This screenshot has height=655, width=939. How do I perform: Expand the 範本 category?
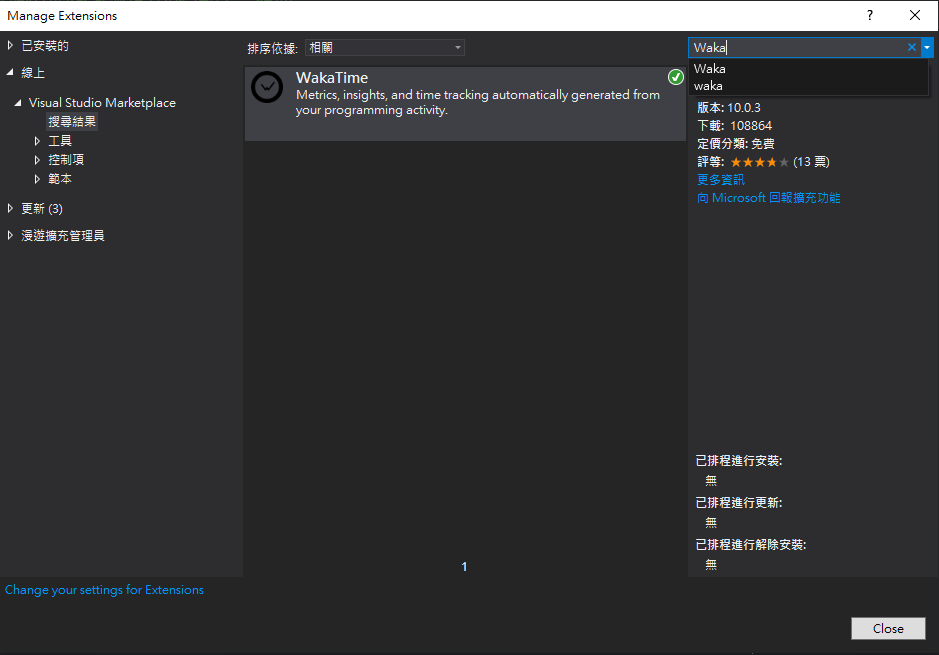[37, 178]
